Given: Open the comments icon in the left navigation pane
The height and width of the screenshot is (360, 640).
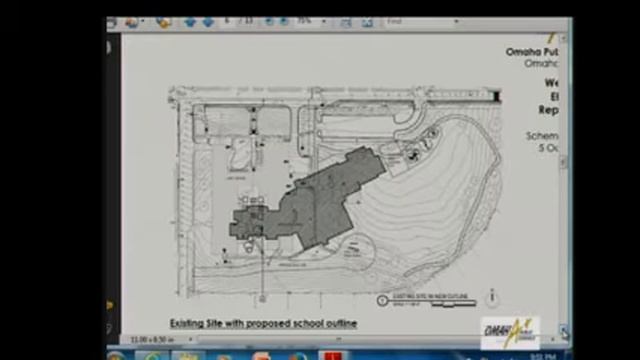Looking at the screenshot, I should pos(109,305).
